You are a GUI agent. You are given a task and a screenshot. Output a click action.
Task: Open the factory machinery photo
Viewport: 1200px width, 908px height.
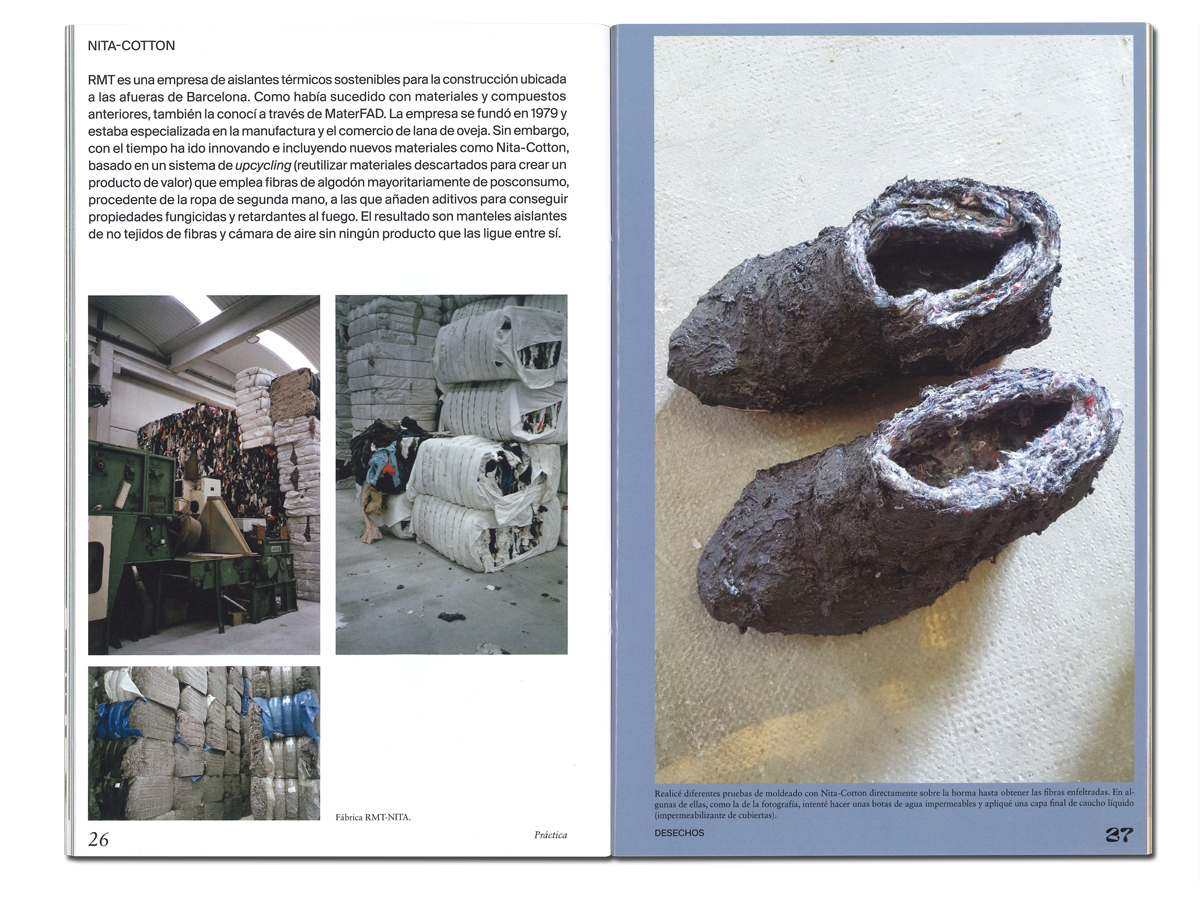204,474
